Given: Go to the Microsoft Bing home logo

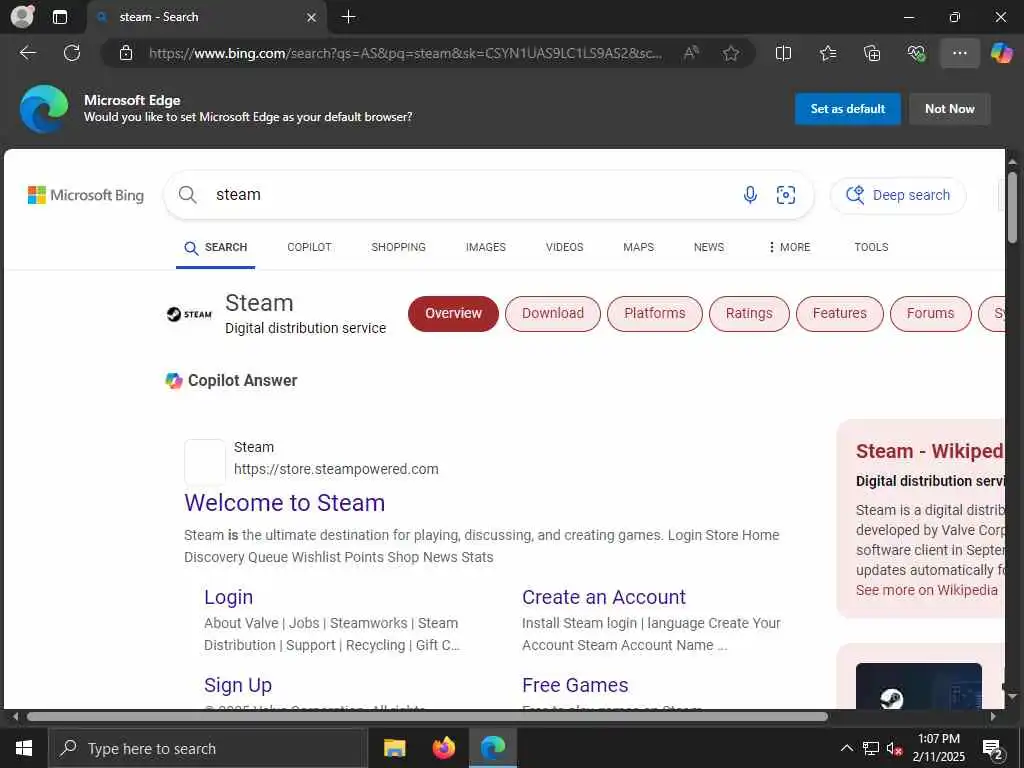Looking at the screenshot, I should (86, 195).
